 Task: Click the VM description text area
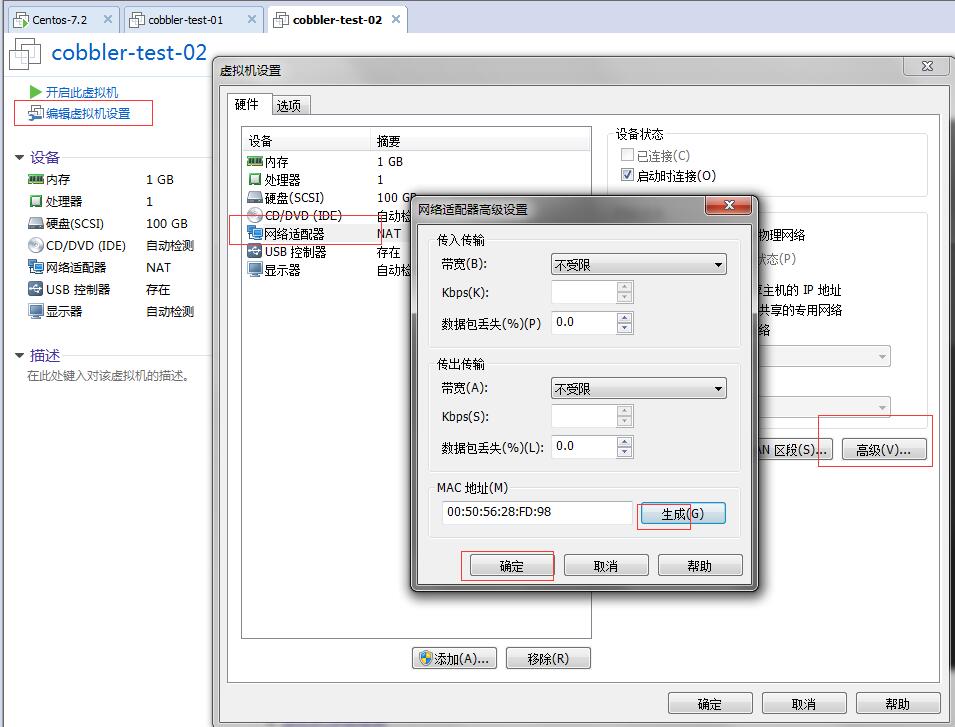(110, 376)
